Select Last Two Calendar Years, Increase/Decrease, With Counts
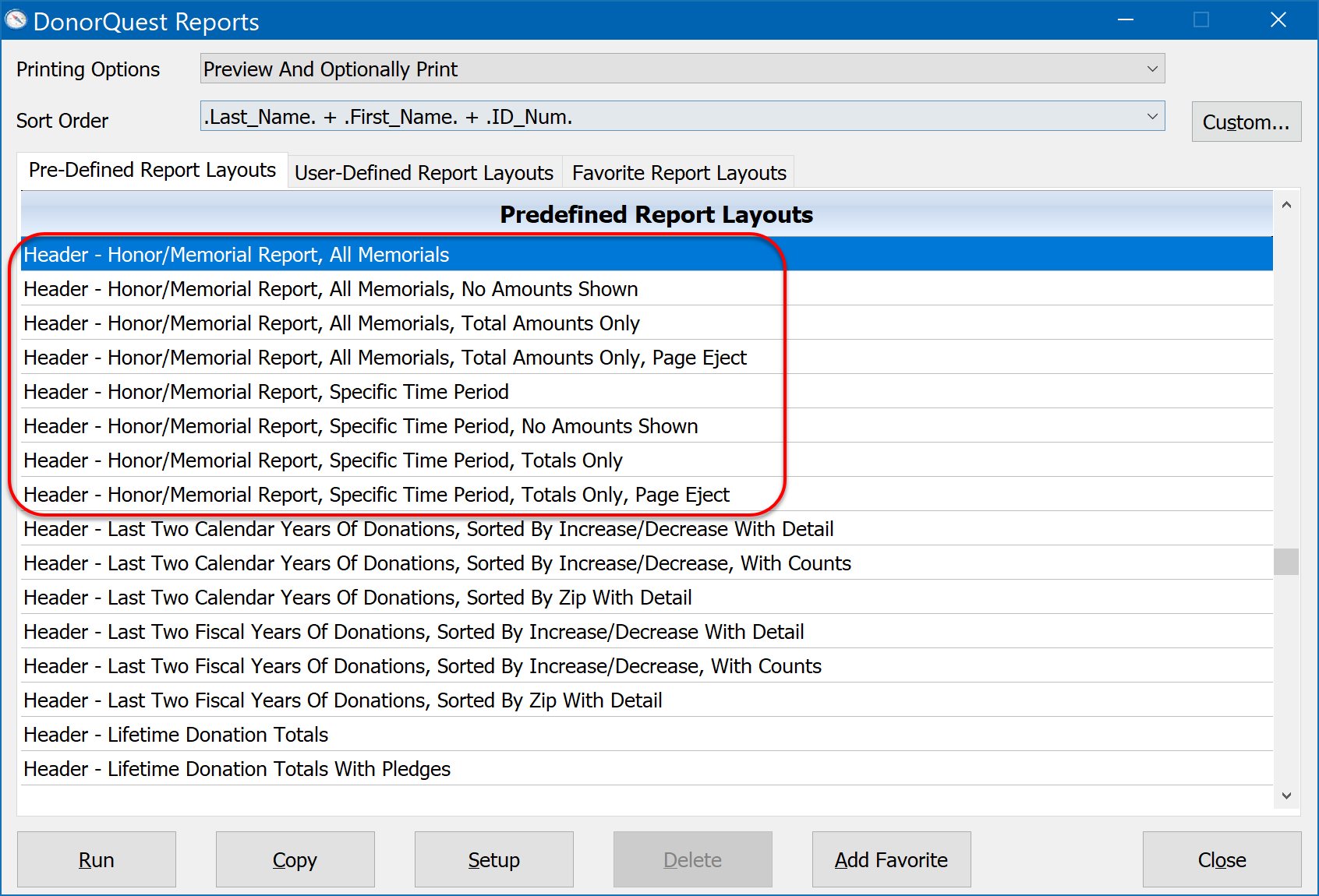The height and width of the screenshot is (896, 1319). point(647,563)
